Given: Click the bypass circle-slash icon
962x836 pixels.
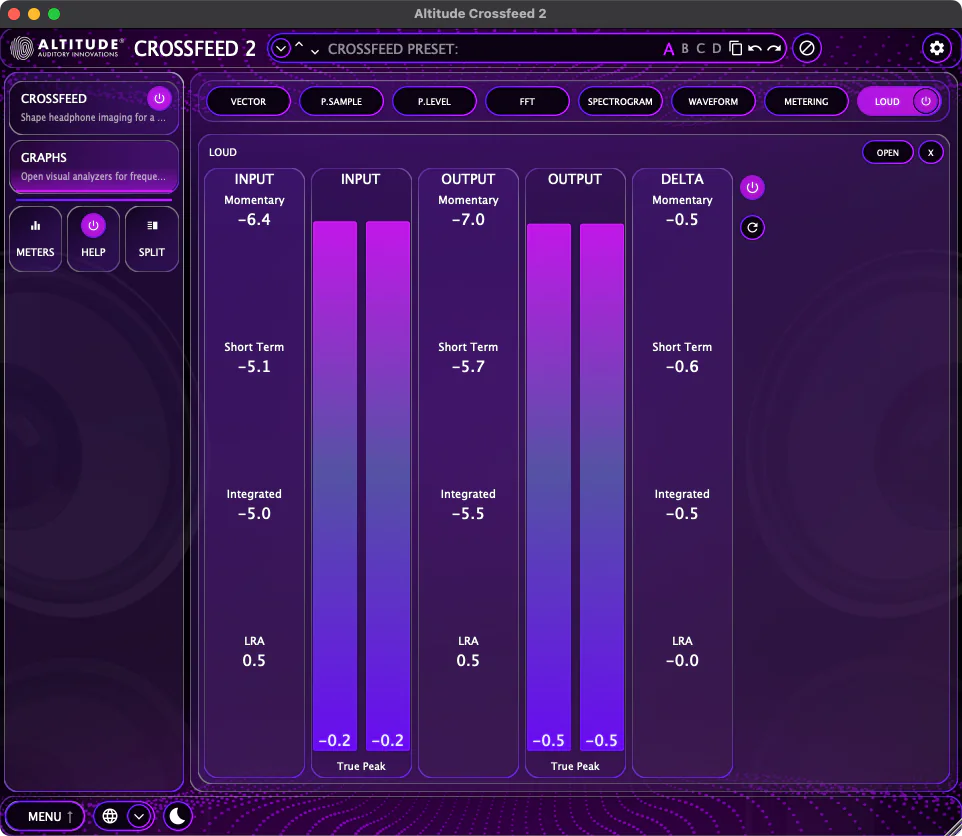Looking at the screenshot, I should pyautogui.click(x=807, y=48).
